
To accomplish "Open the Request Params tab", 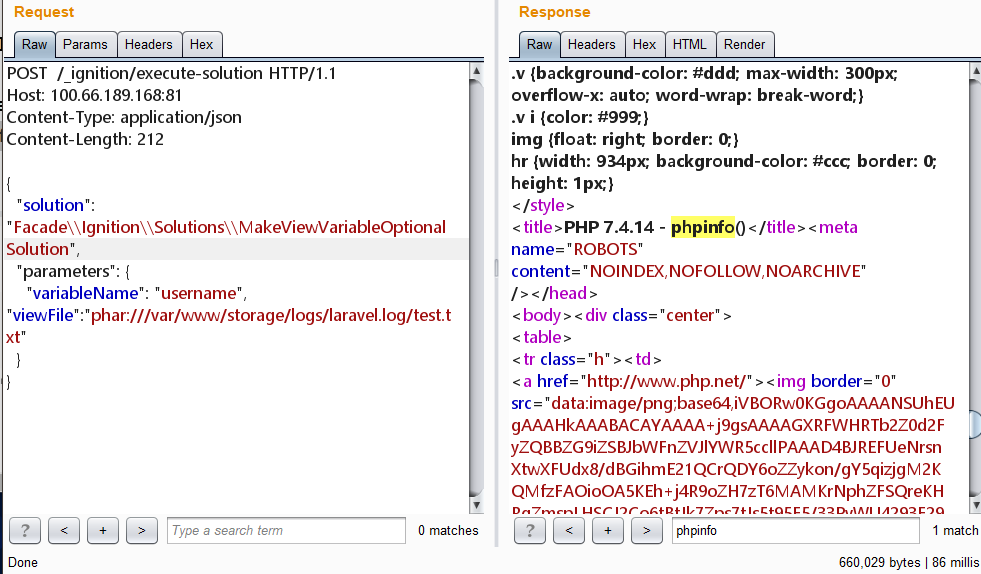I will pos(85,44).
